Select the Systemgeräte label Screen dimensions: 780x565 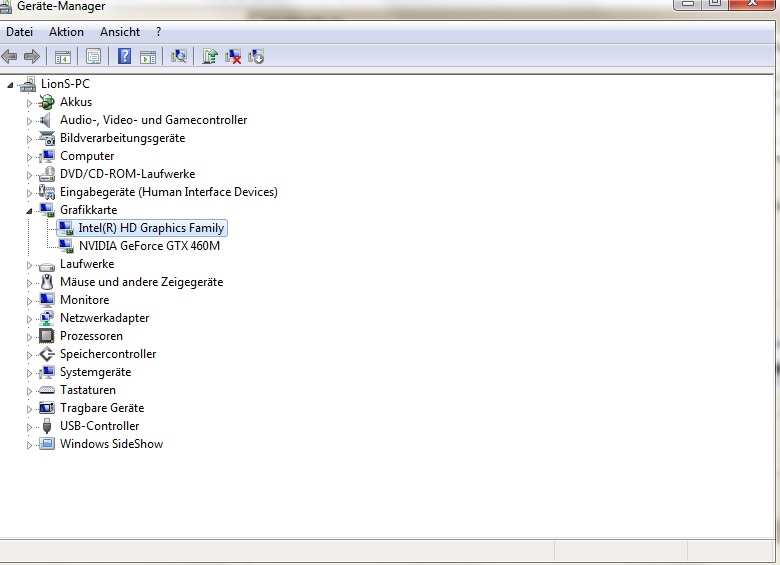96,372
